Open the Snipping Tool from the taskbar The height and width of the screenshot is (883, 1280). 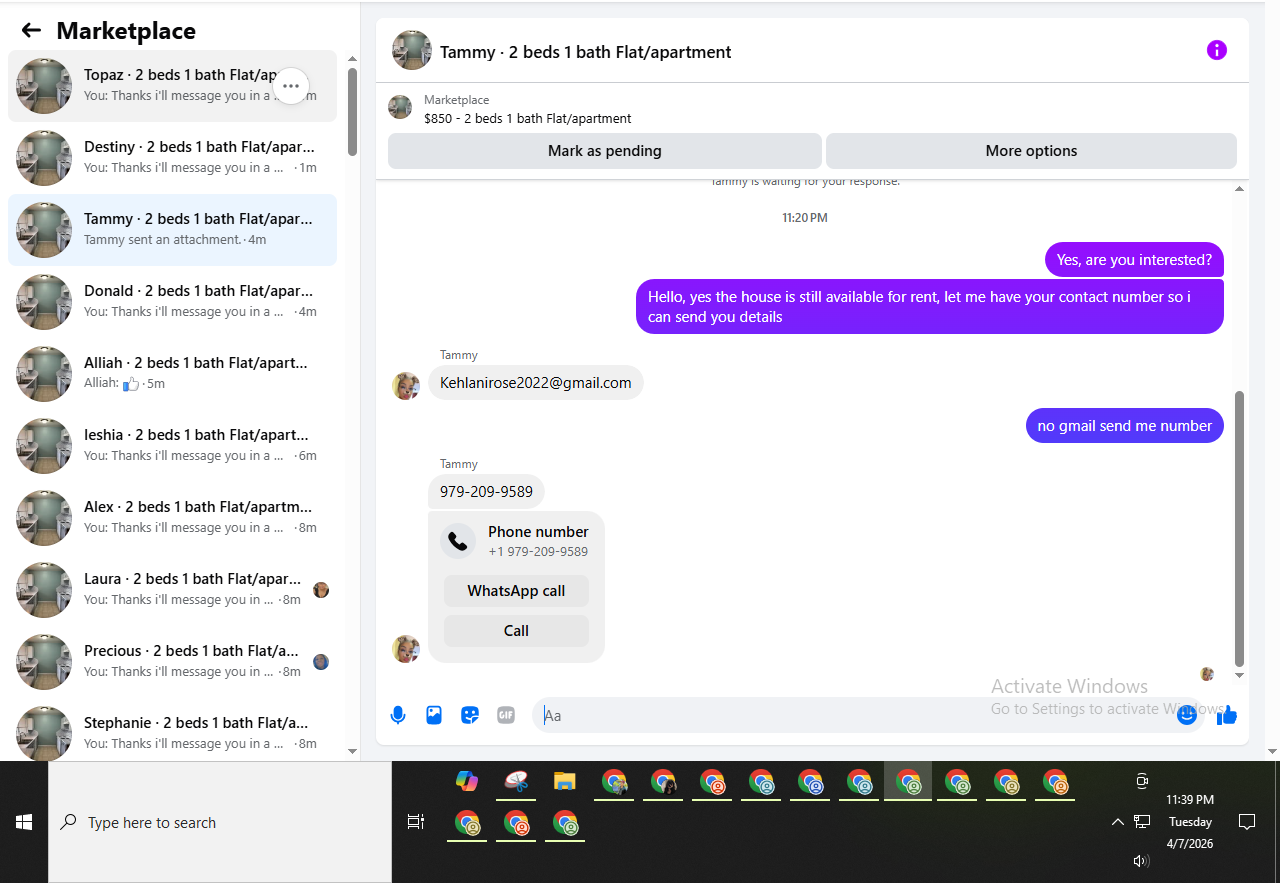516,781
